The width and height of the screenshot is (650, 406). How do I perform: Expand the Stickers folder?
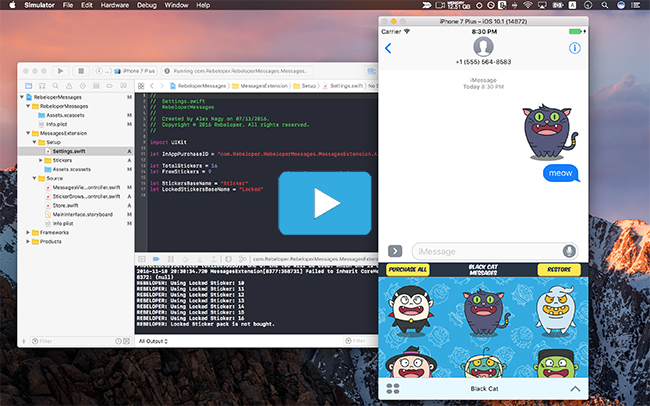[41, 160]
